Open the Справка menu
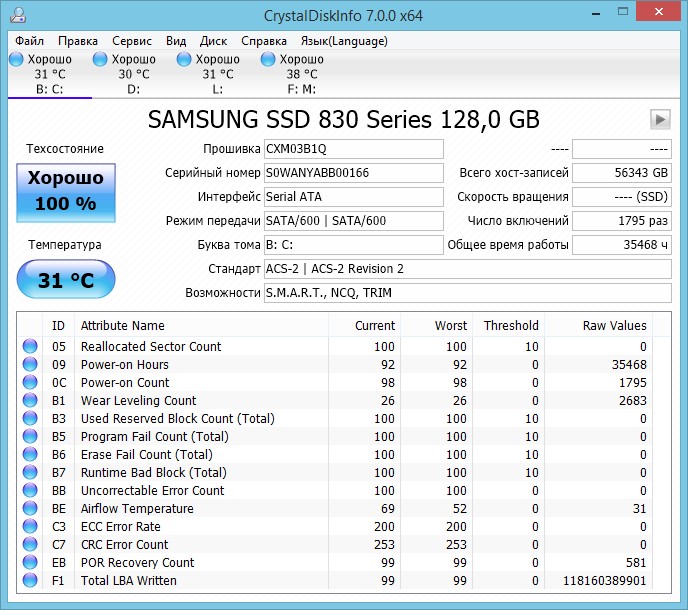The image size is (688, 610). tap(264, 41)
